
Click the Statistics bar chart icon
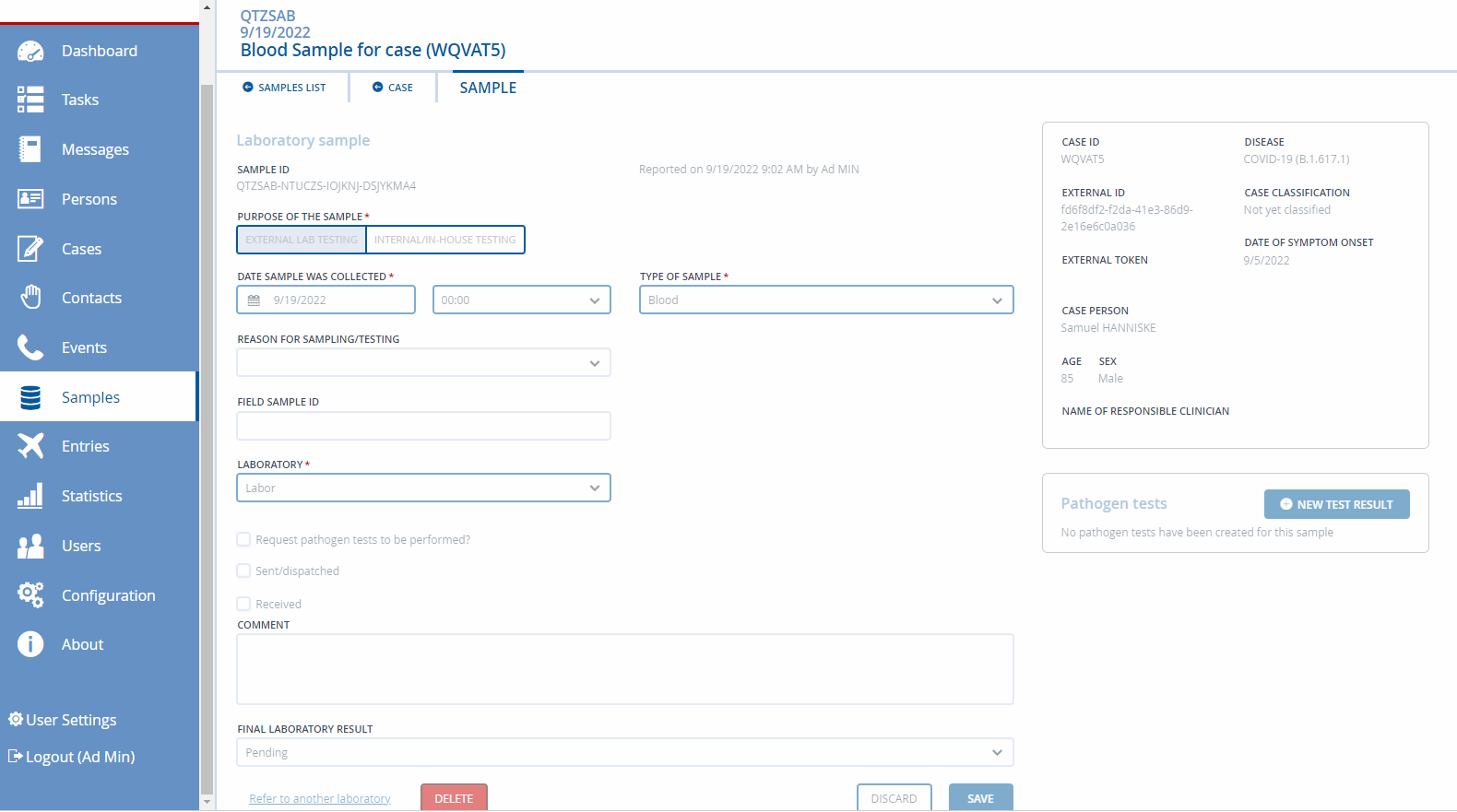pyautogui.click(x=30, y=496)
